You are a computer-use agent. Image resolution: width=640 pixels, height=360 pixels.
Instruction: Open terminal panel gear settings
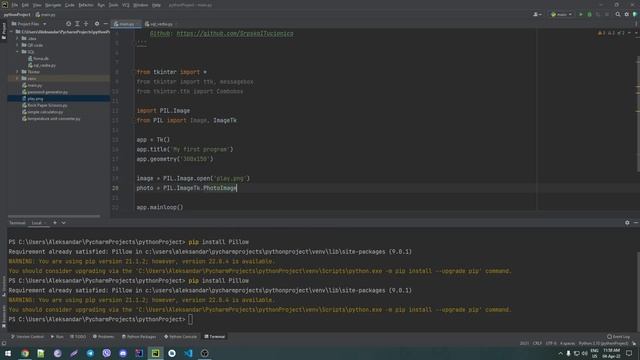627,223
